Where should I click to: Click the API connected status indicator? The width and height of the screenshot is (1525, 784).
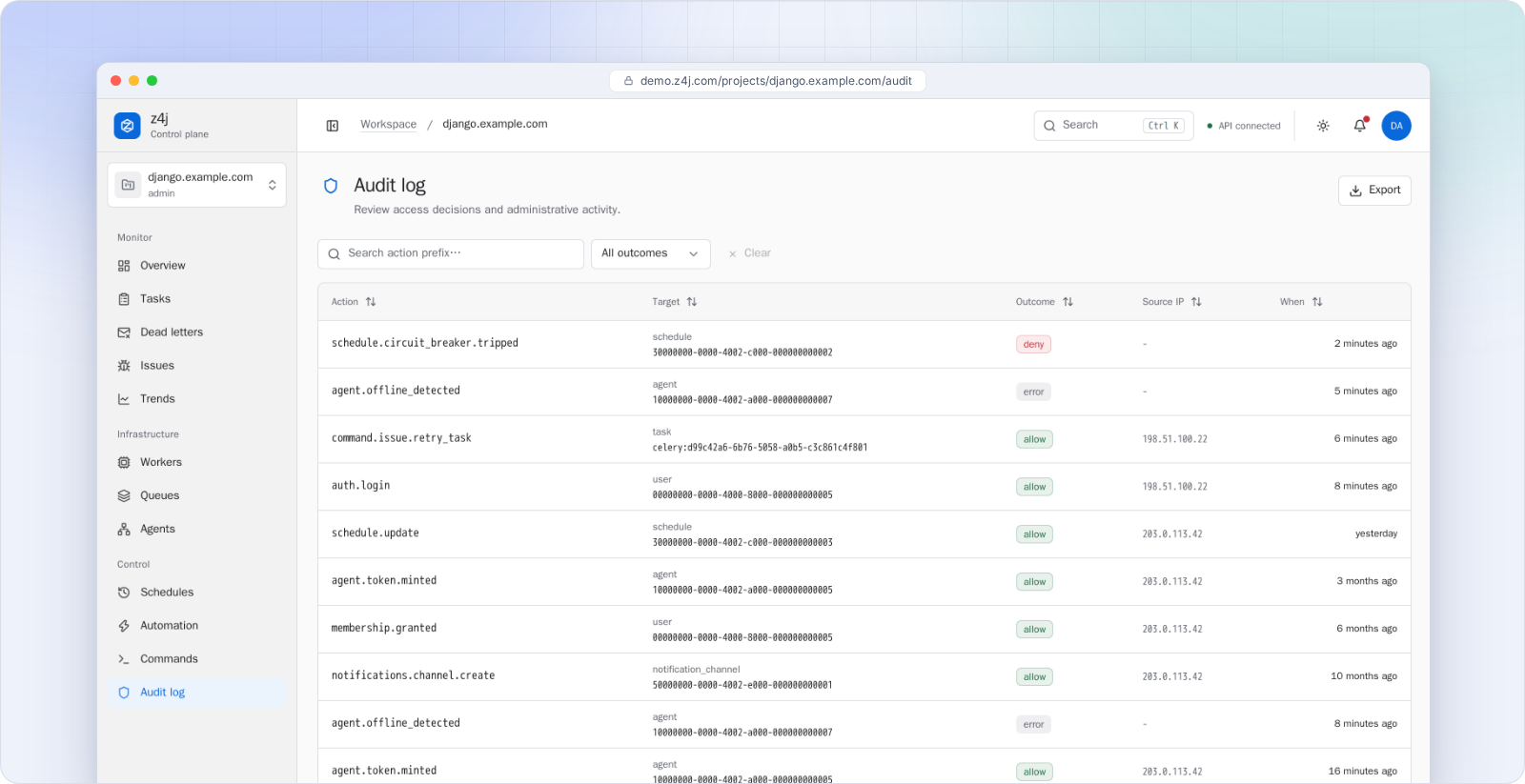[x=1244, y=126]
